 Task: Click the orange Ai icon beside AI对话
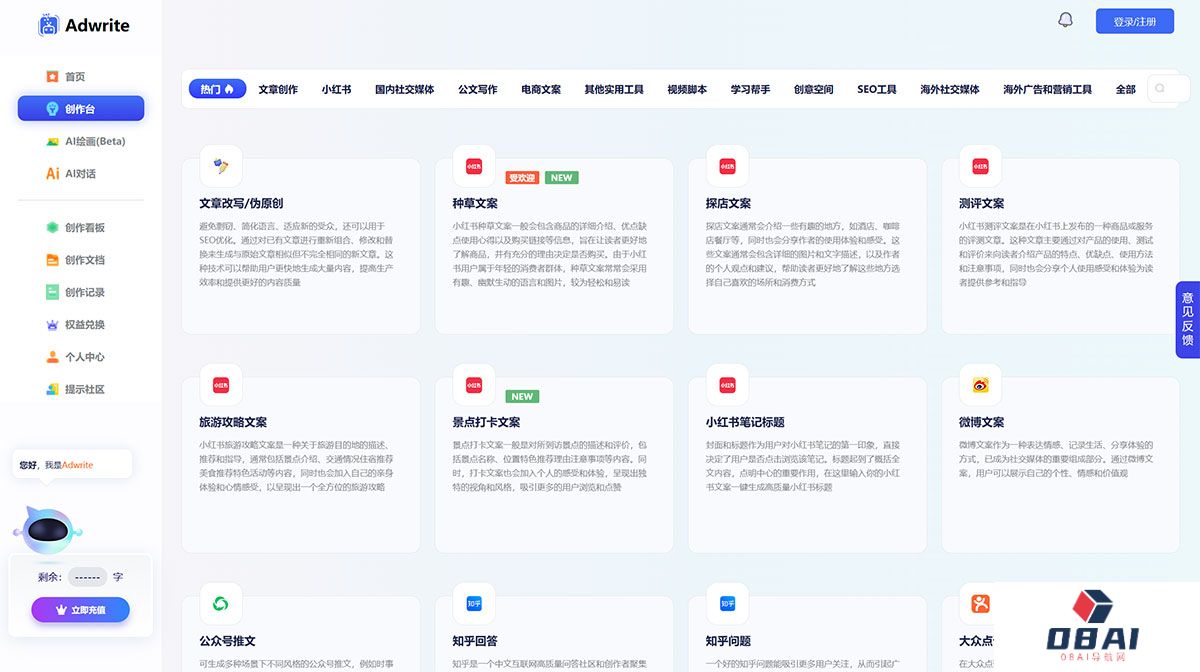[53, 174]
